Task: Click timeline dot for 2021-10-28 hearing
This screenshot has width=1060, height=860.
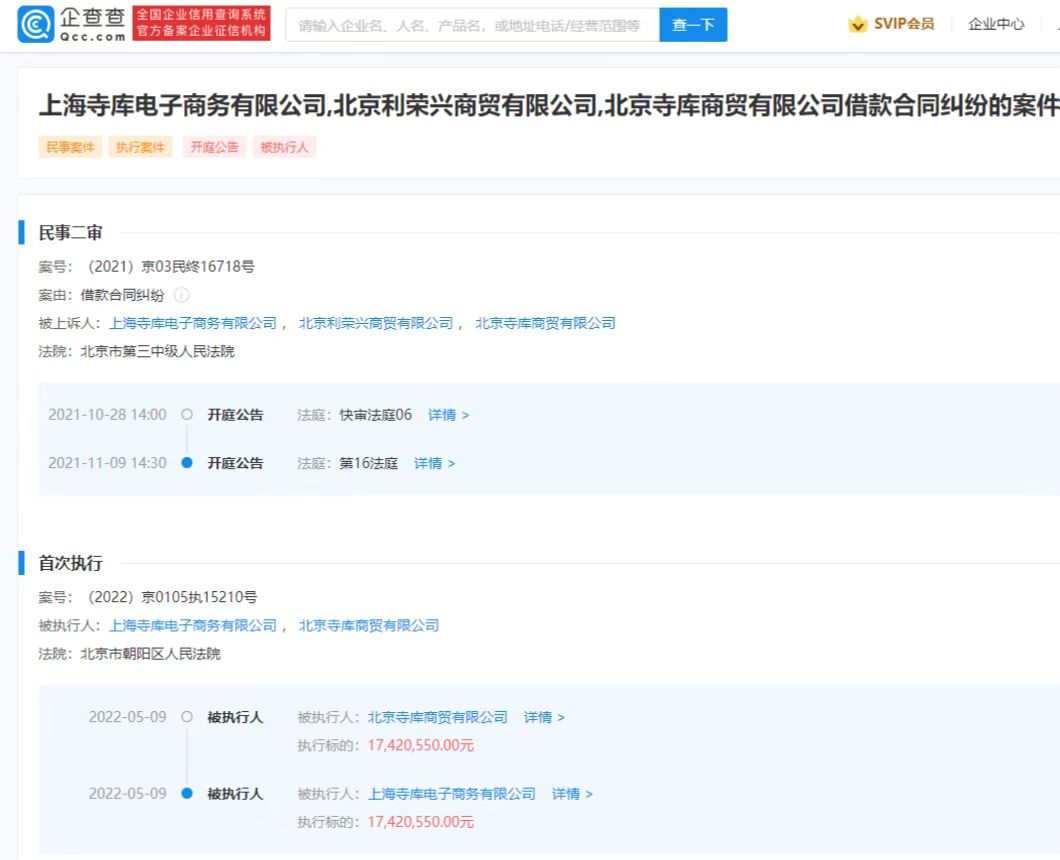Action: point(187,414)
